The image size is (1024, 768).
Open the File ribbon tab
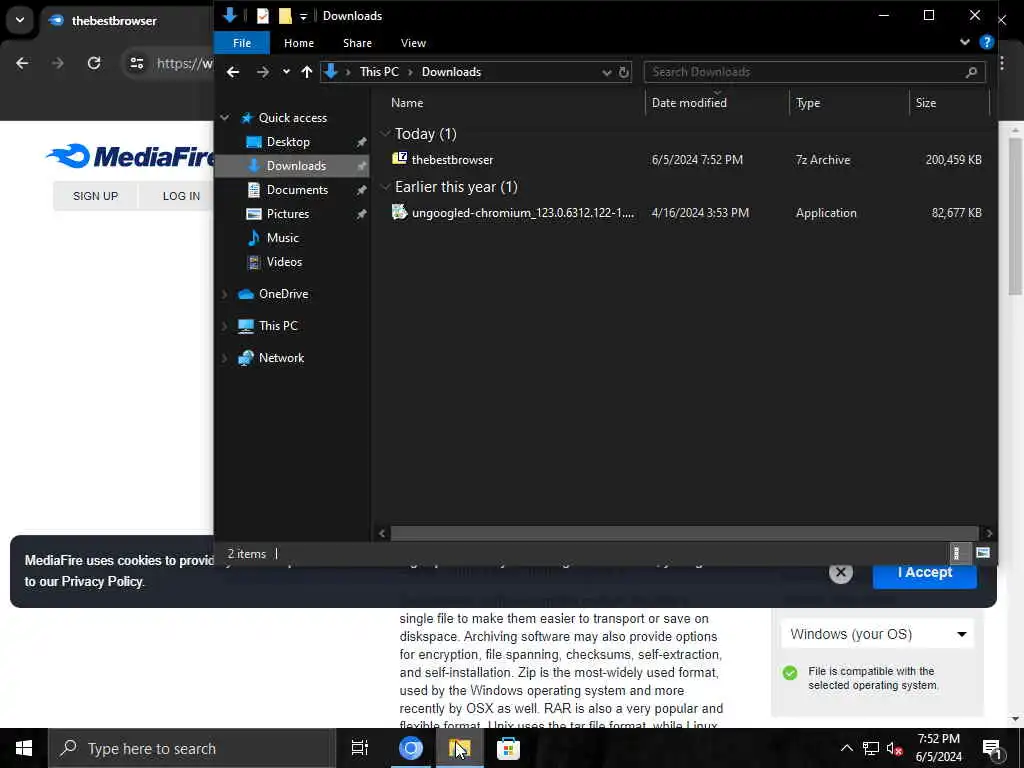(x=242, y=43)
